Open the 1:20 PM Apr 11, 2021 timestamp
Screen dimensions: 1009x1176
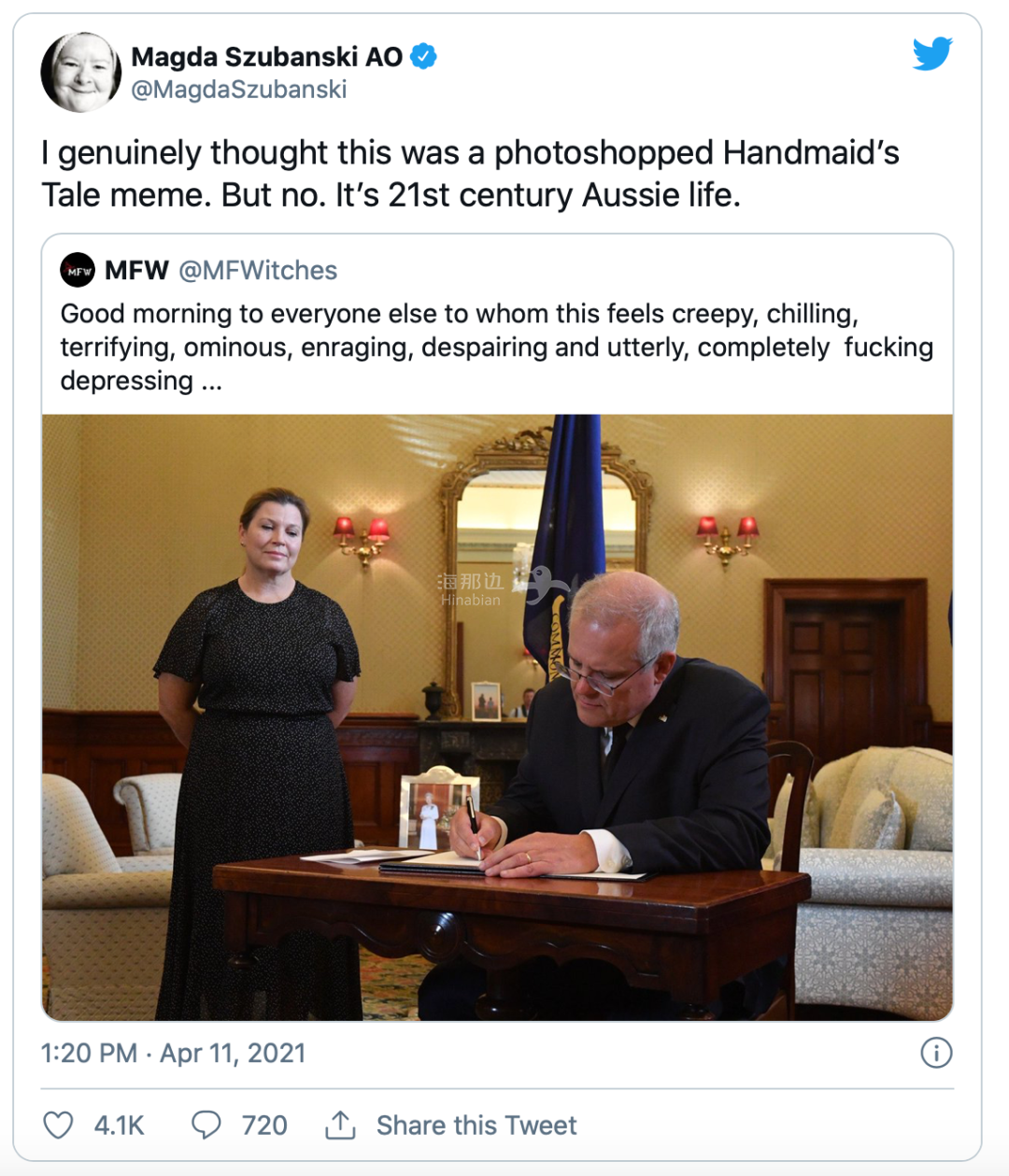click(173, 1054)
